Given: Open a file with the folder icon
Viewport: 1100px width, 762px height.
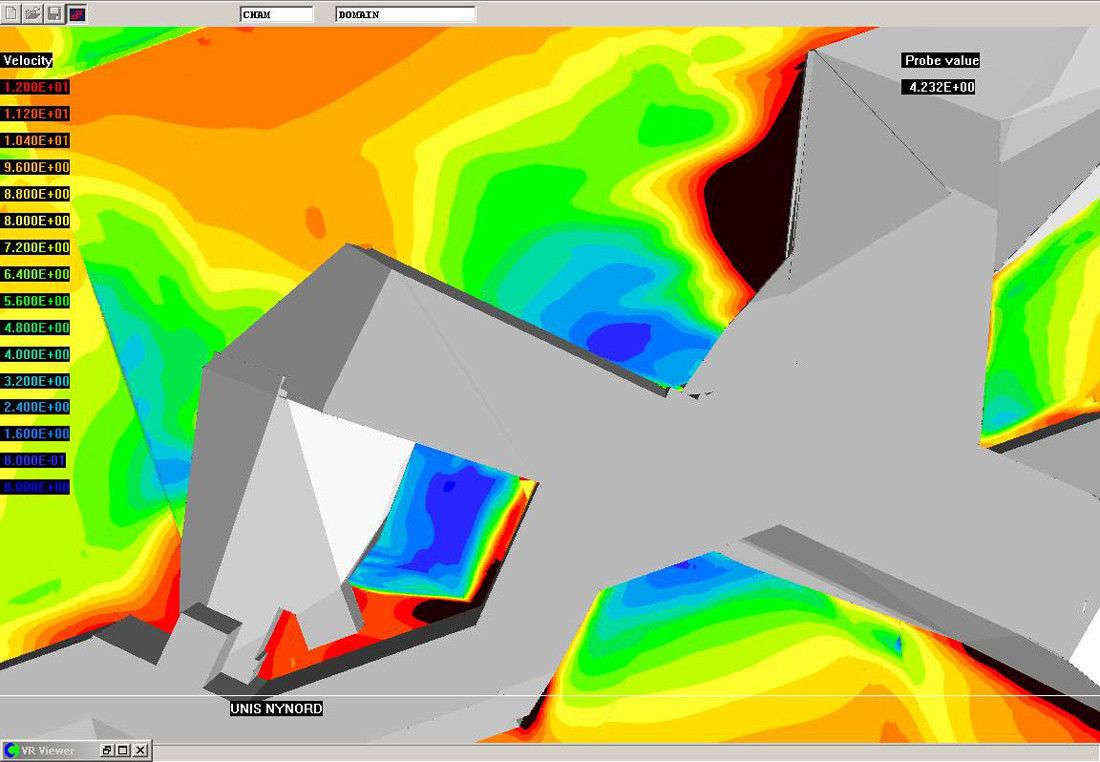Looking at the screenshot, I should [32, 14].
